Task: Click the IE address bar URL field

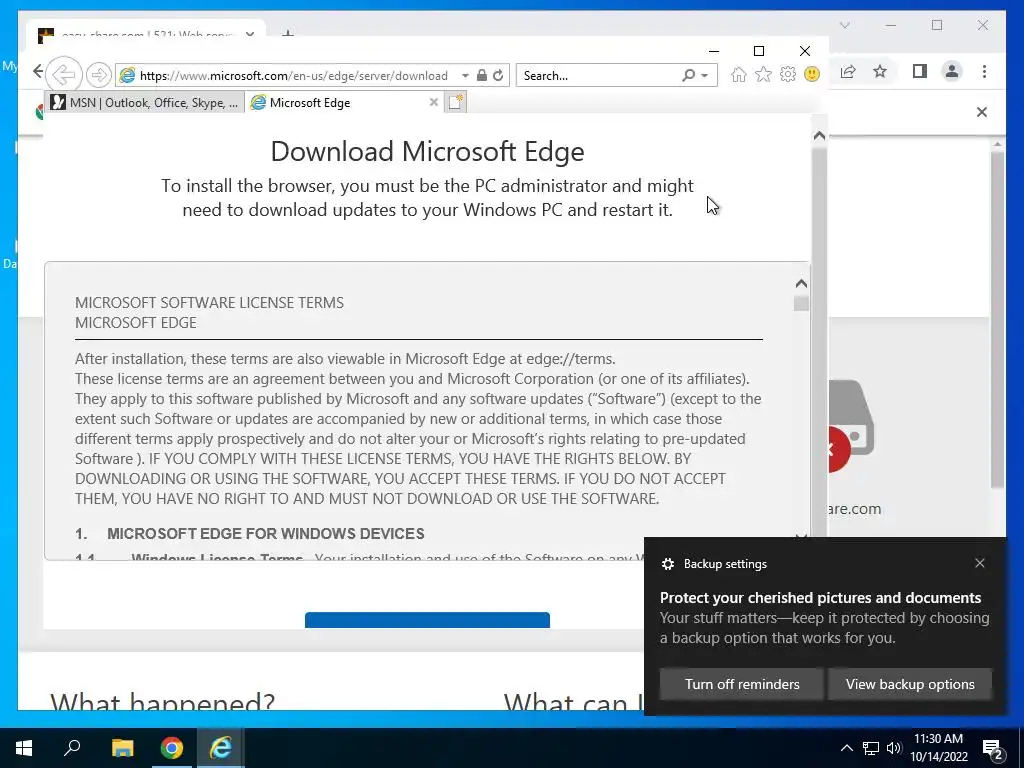Action: point(293,75)
